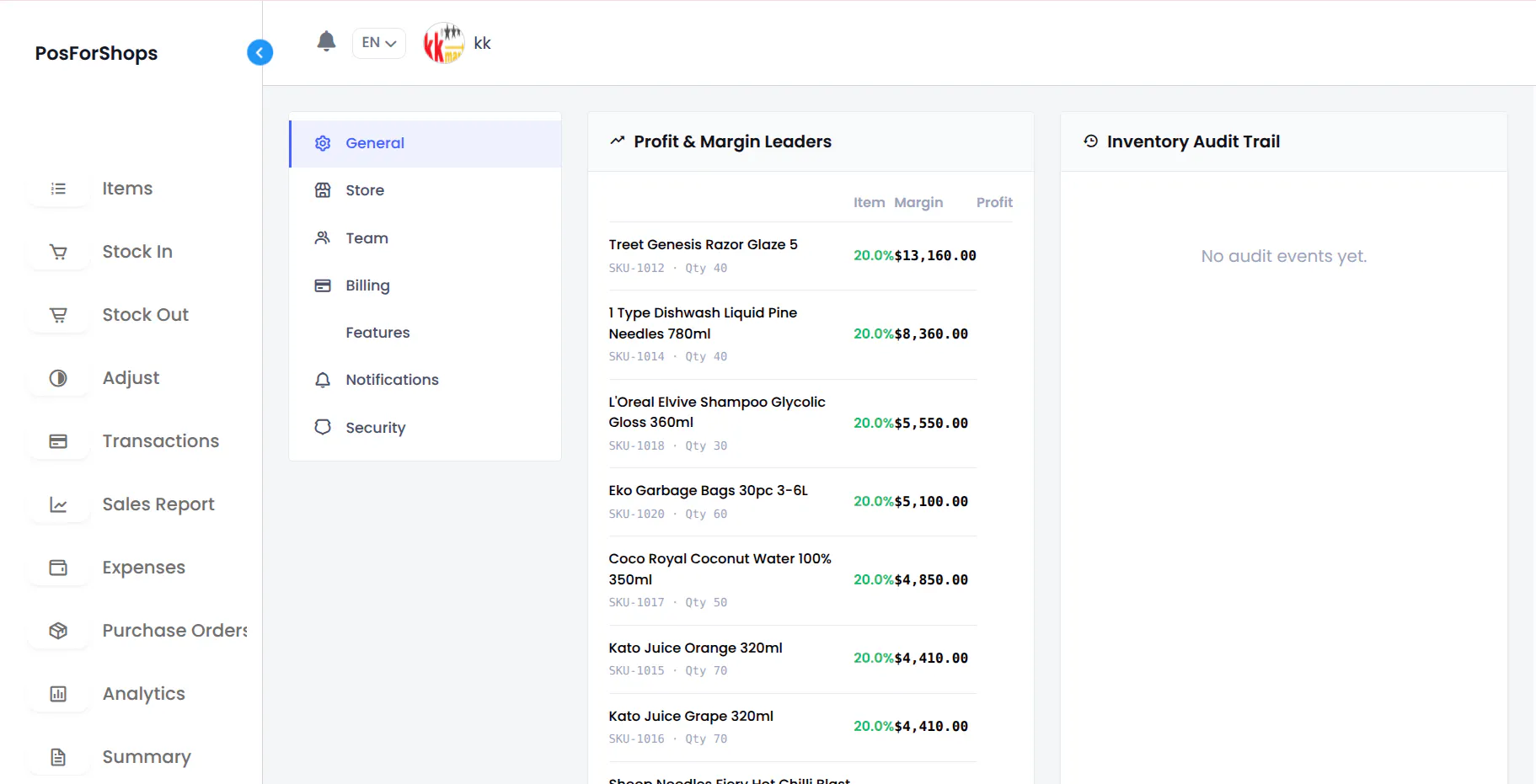The height and width of the screenshot is (784, 1536).
Task: Click the $5,100.00 profit value
Action: pyautogui.click(x=931, y=501)
